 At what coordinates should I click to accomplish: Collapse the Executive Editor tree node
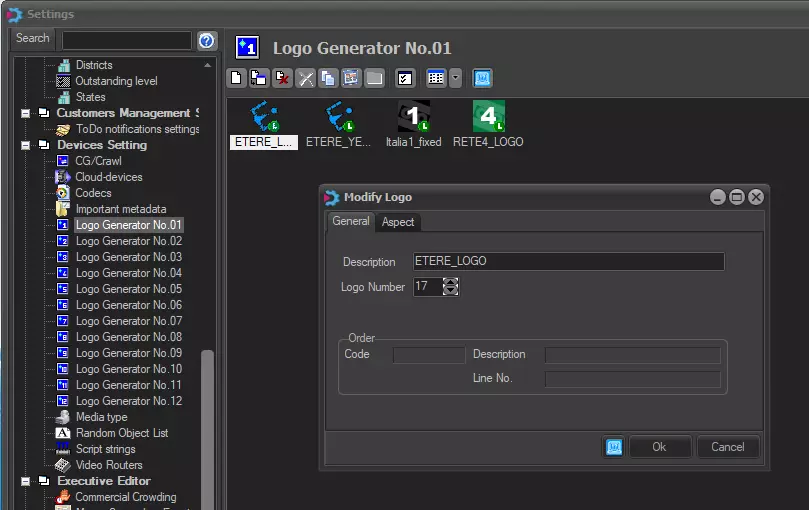coord(25,481)
